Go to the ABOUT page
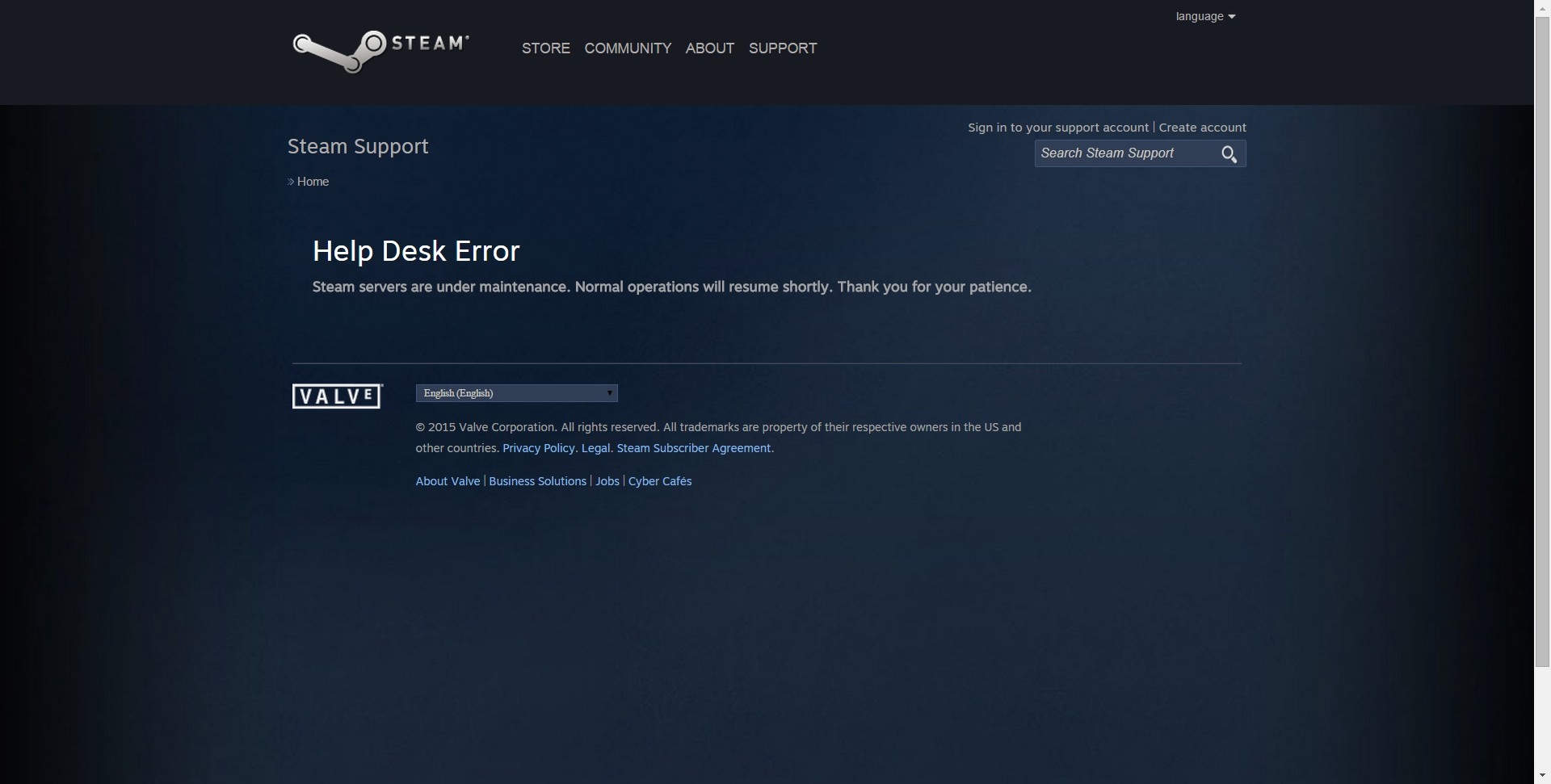 710,48
